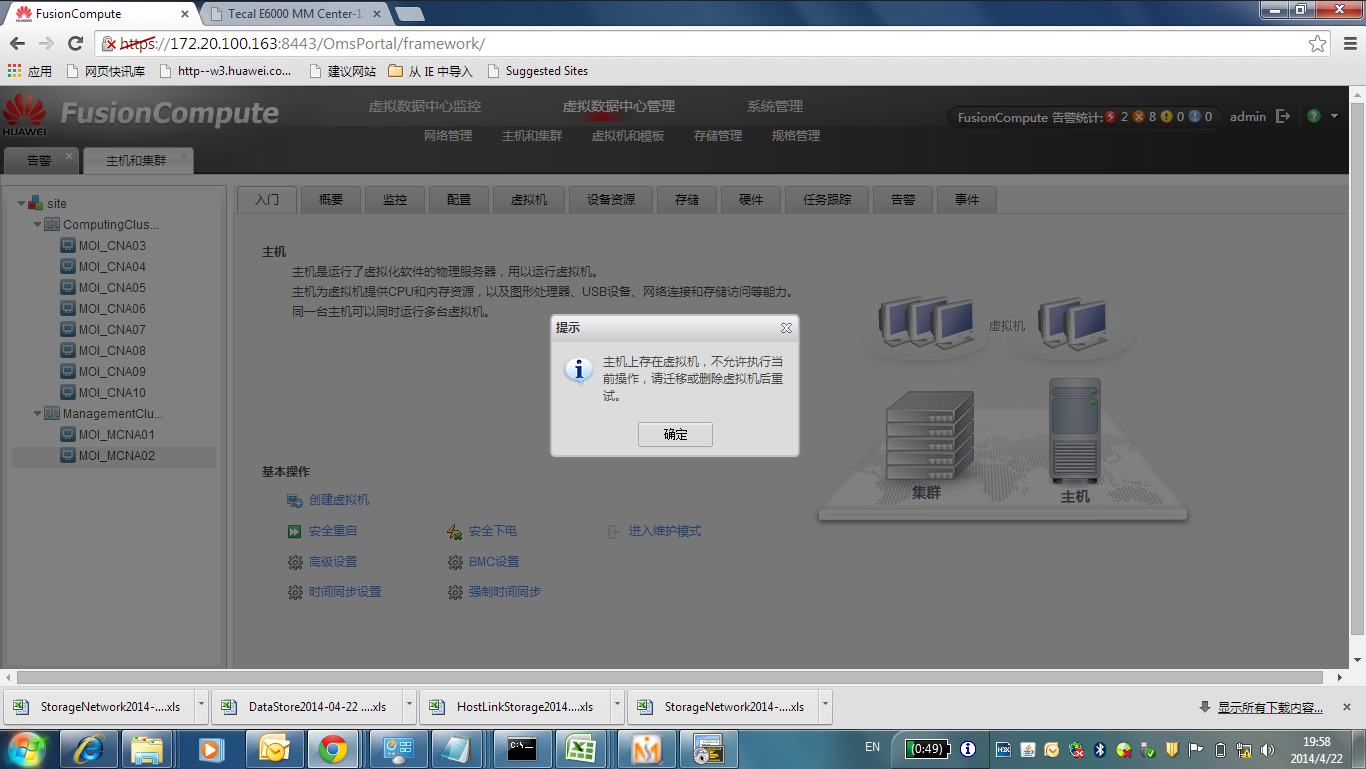This screenshot has height=769, width=1366.
Task: Open the 虚拟数据中心监控 menu
Action: point(425,106)
